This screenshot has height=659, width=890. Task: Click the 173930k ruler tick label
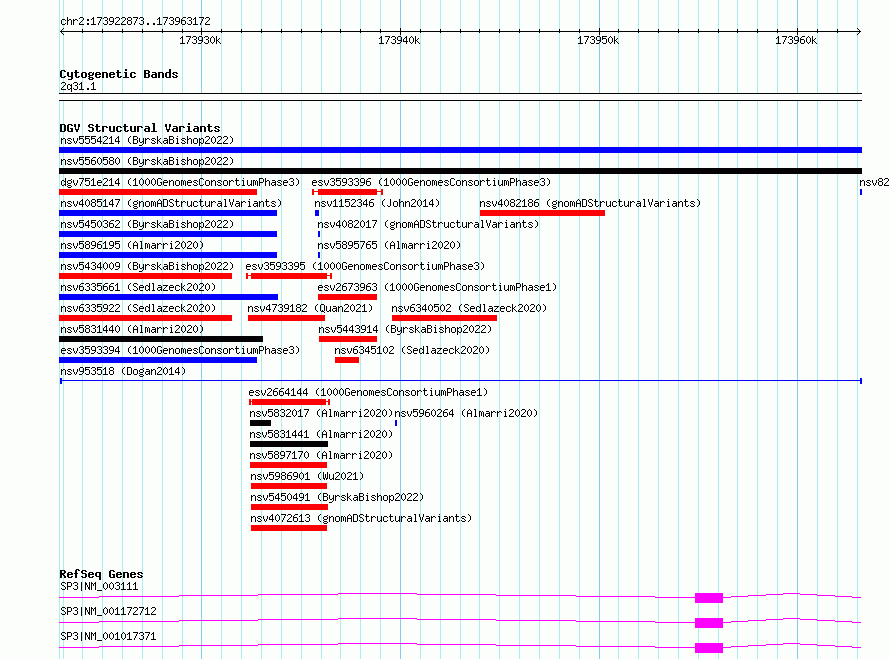coord(200,40)
